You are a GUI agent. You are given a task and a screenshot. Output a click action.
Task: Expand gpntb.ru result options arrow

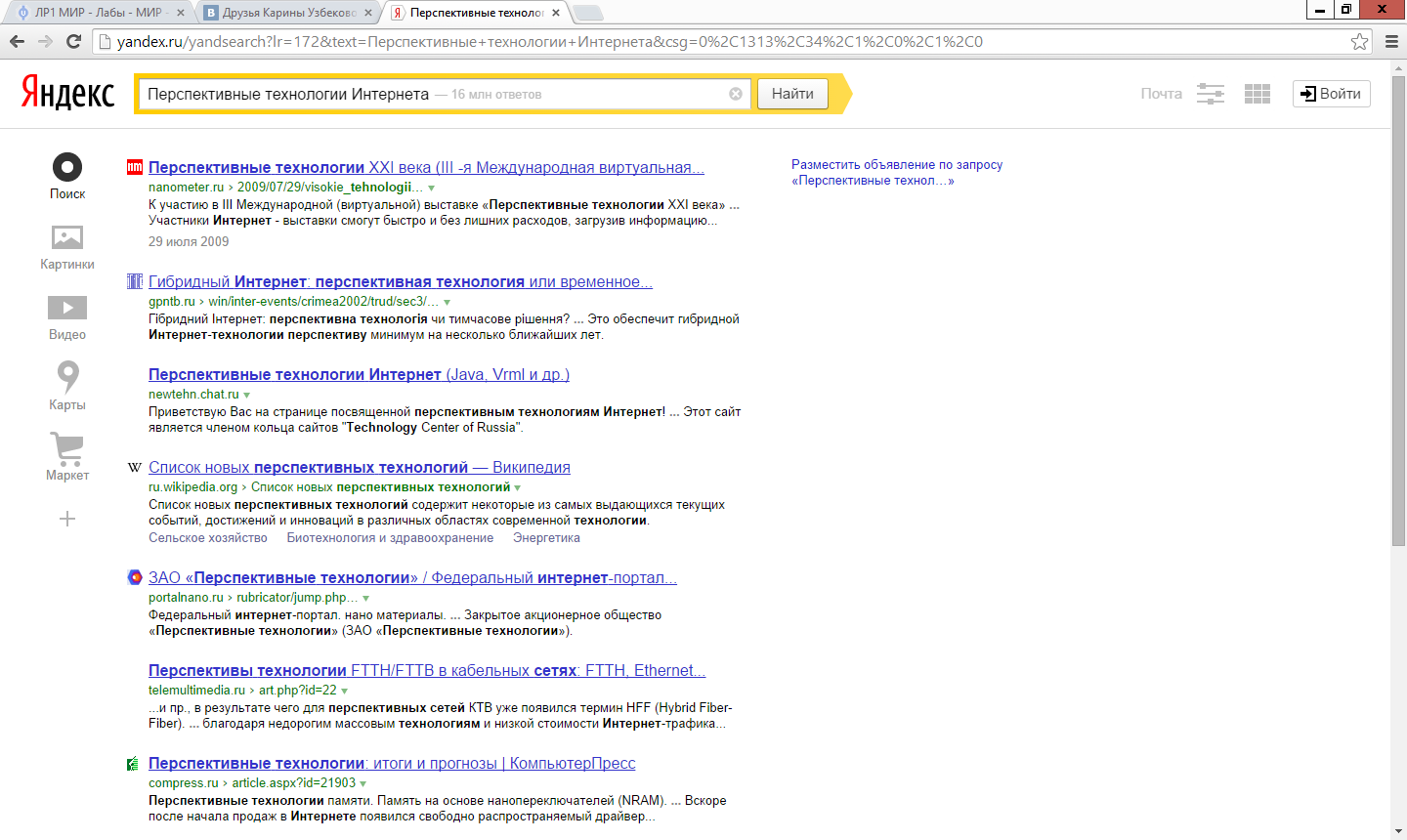tap(447, 302)
